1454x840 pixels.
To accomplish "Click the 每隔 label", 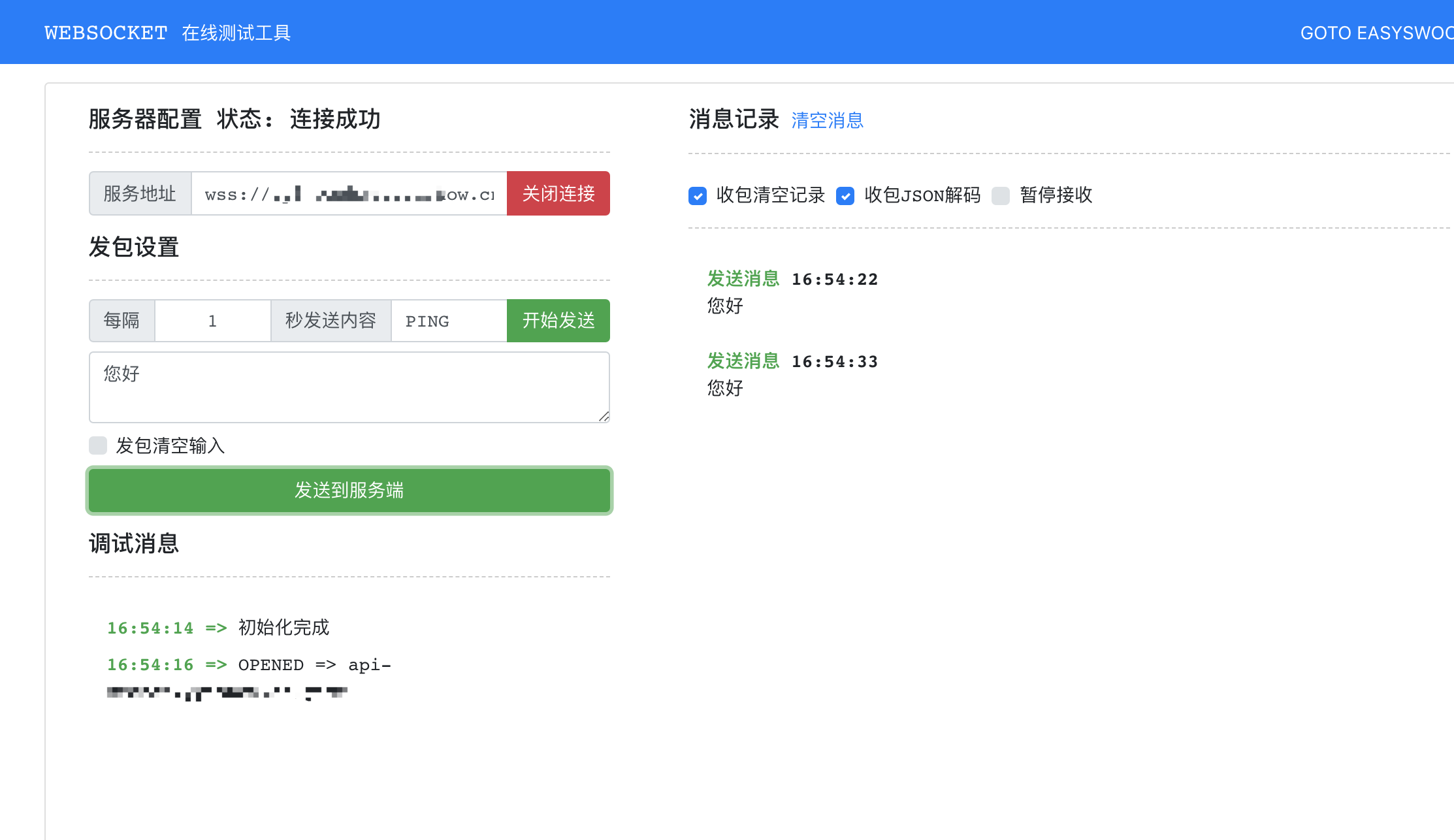I will pyautogui.click(x=122, y=321).
